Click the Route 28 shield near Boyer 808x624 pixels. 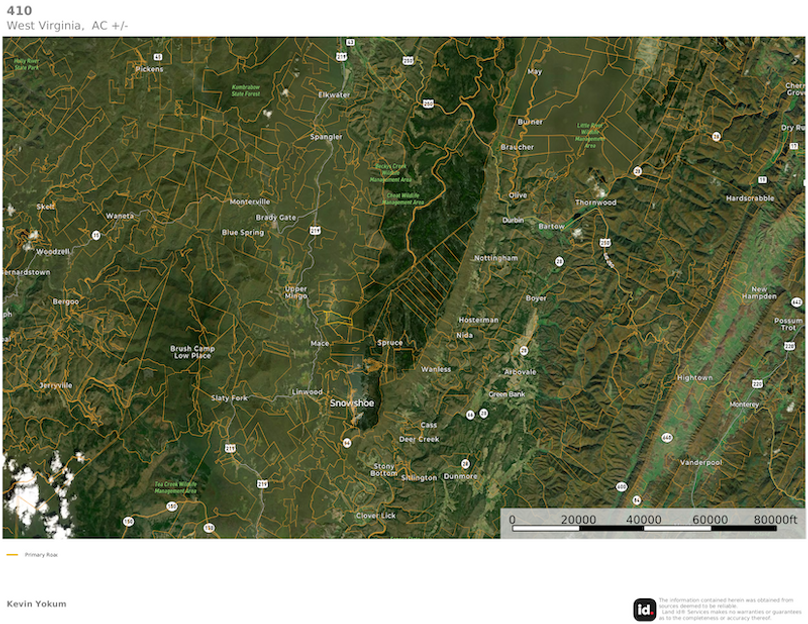tap(559, 261)
